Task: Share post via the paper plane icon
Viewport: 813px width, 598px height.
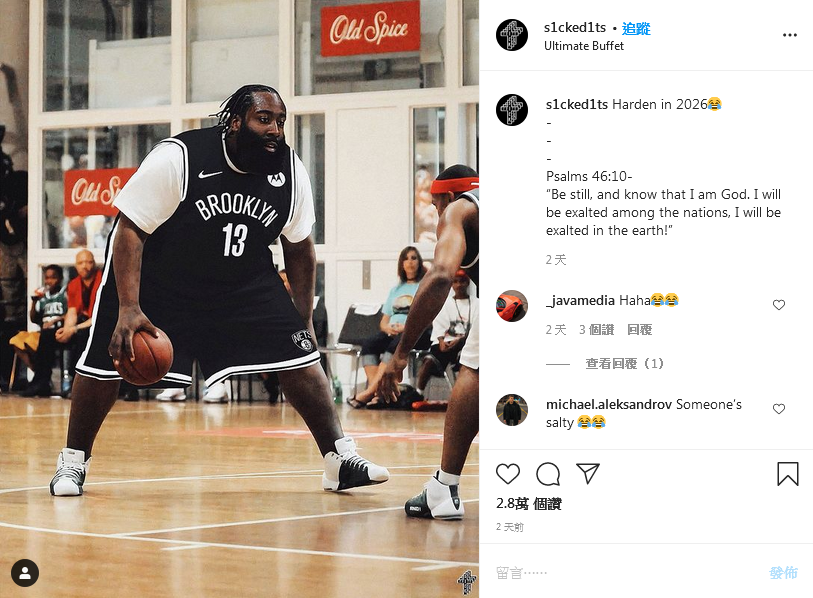Action: tap(588, 473)
